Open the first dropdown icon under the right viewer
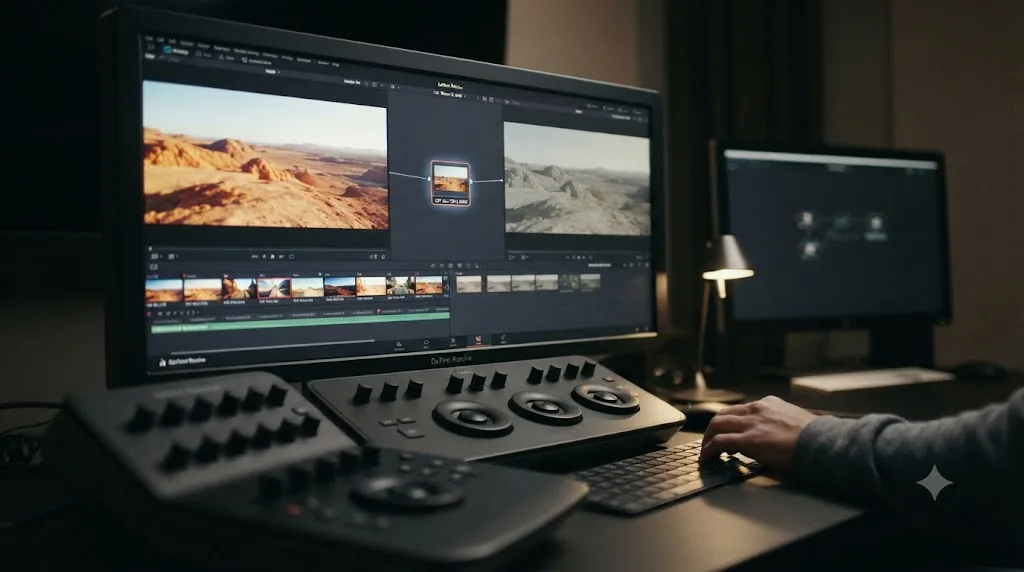This screenshot has width=1024, height=572. click(511, 257)
